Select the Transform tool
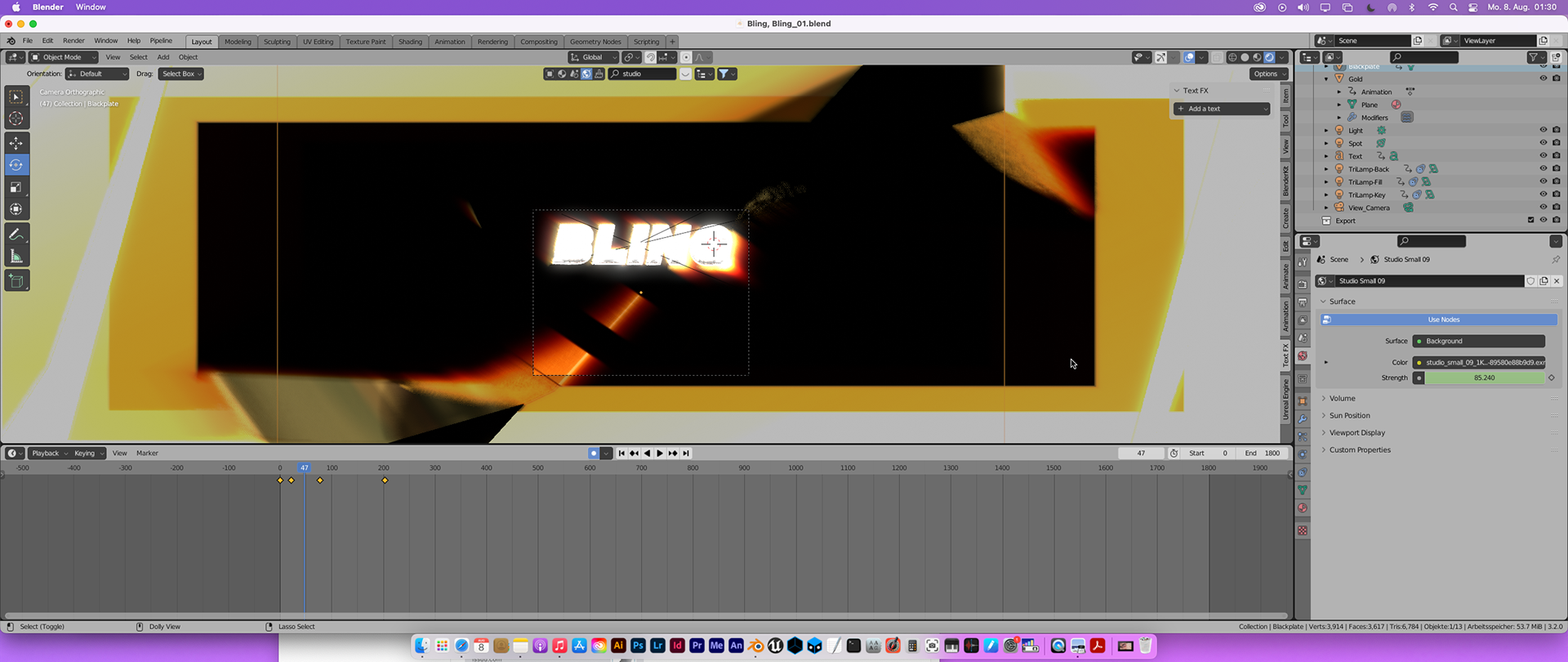Viewport: 1568px width, 662px height. click(x=16, y=209)
